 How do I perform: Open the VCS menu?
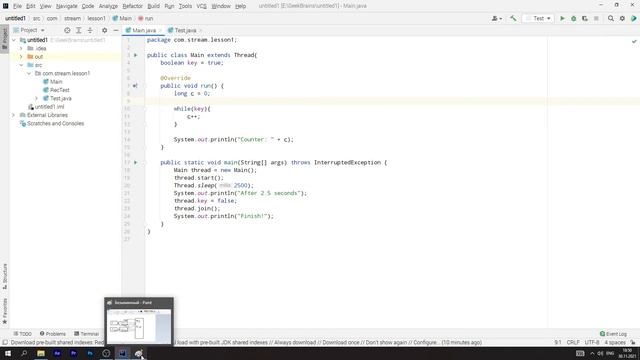(x=202, y=6)
